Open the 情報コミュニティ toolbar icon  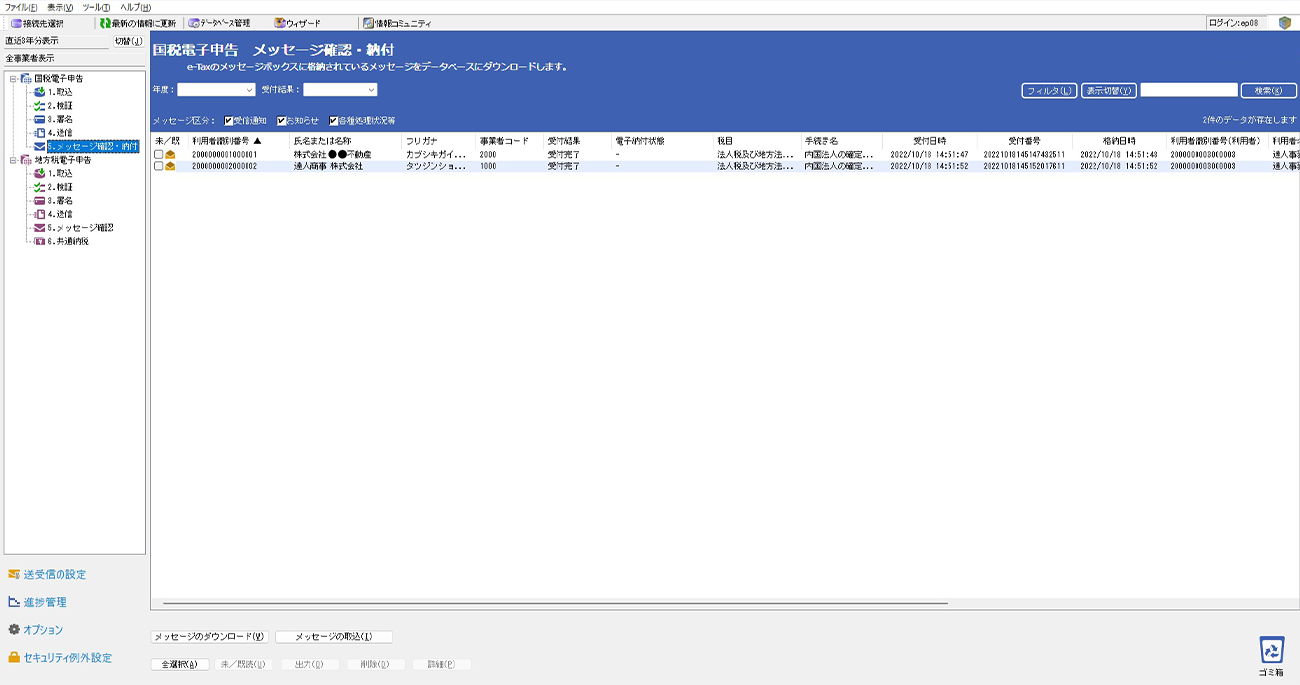pyautogui.click(x=368, y=23)
